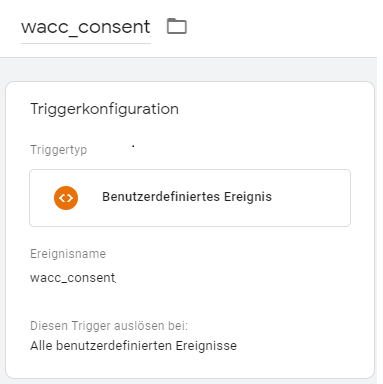Select the Triggerkonfiguration heading

[104, 109]
